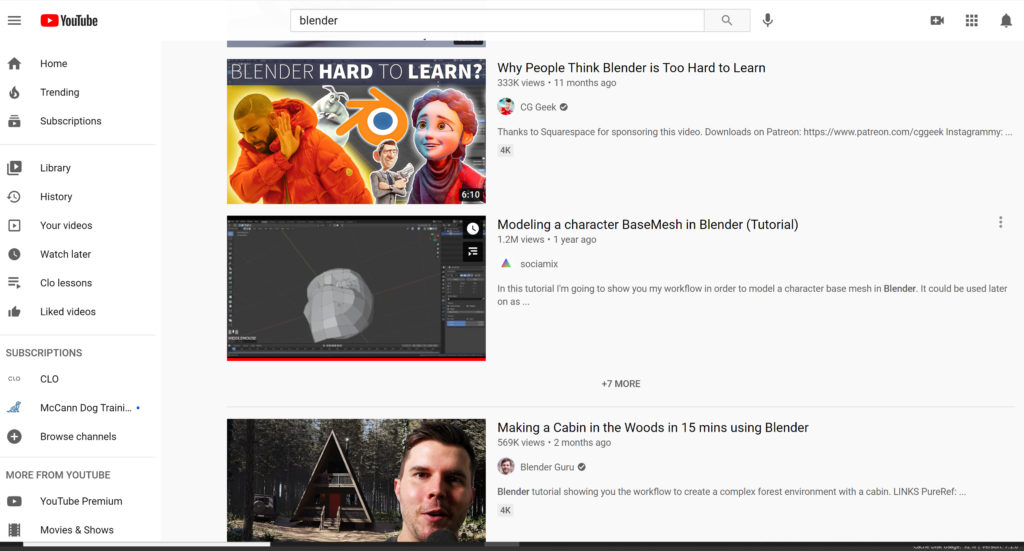The image size is (1024, 551).
Task: Open 'Making a Cabin in the Woods' title
Action: (652, 428)
